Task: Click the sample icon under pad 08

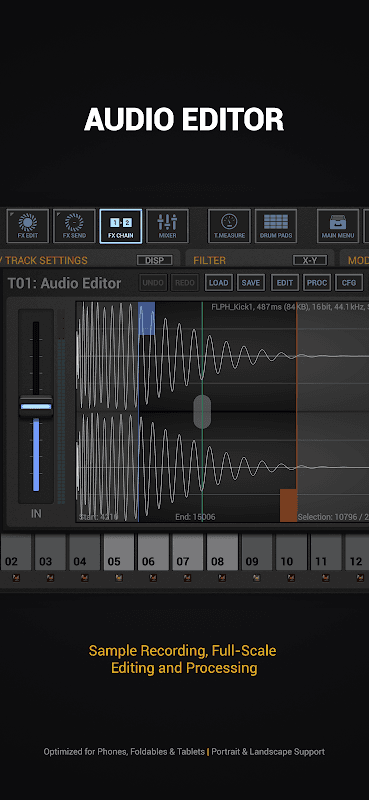Action: point(222,578)
